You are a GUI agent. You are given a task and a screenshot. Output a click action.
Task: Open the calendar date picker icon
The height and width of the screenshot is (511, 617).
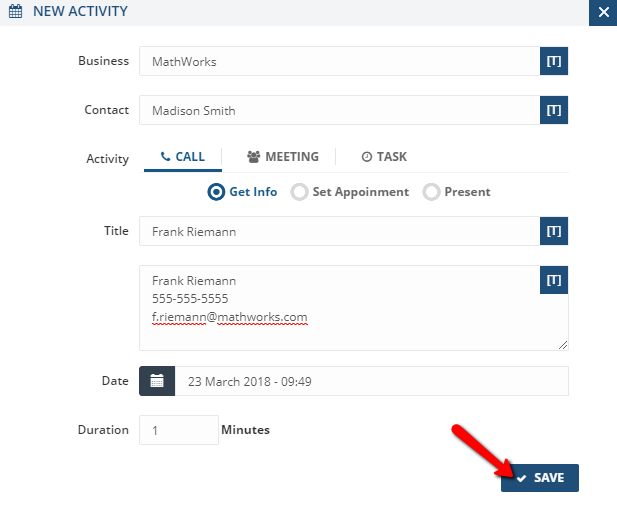[x=157, y=381]
